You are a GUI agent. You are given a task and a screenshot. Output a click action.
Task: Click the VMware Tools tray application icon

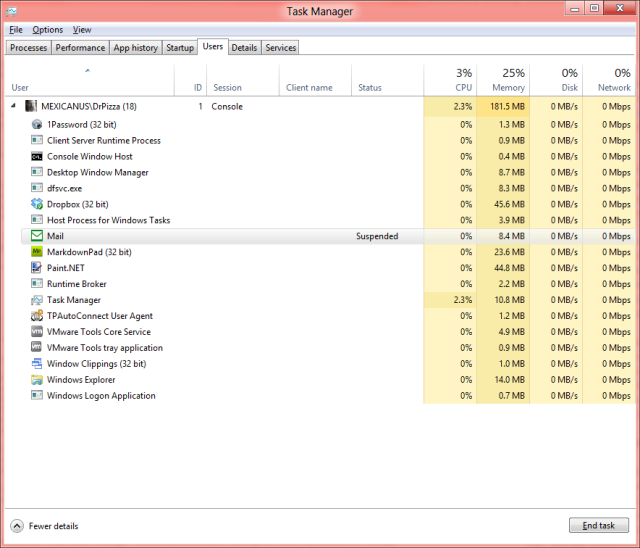(37, 347)
